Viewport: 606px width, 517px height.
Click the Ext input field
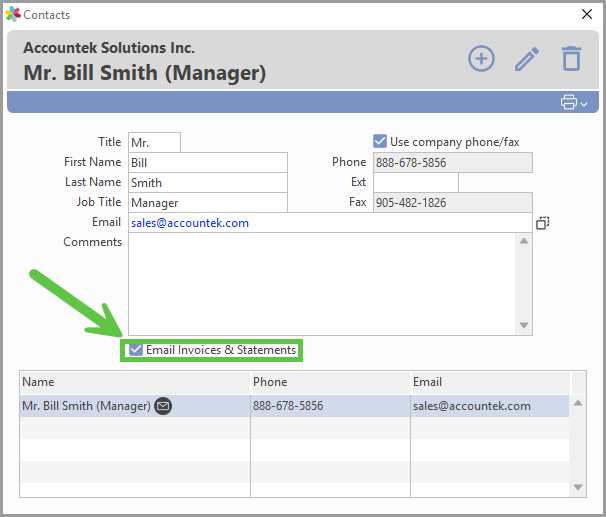pos(416,182)
